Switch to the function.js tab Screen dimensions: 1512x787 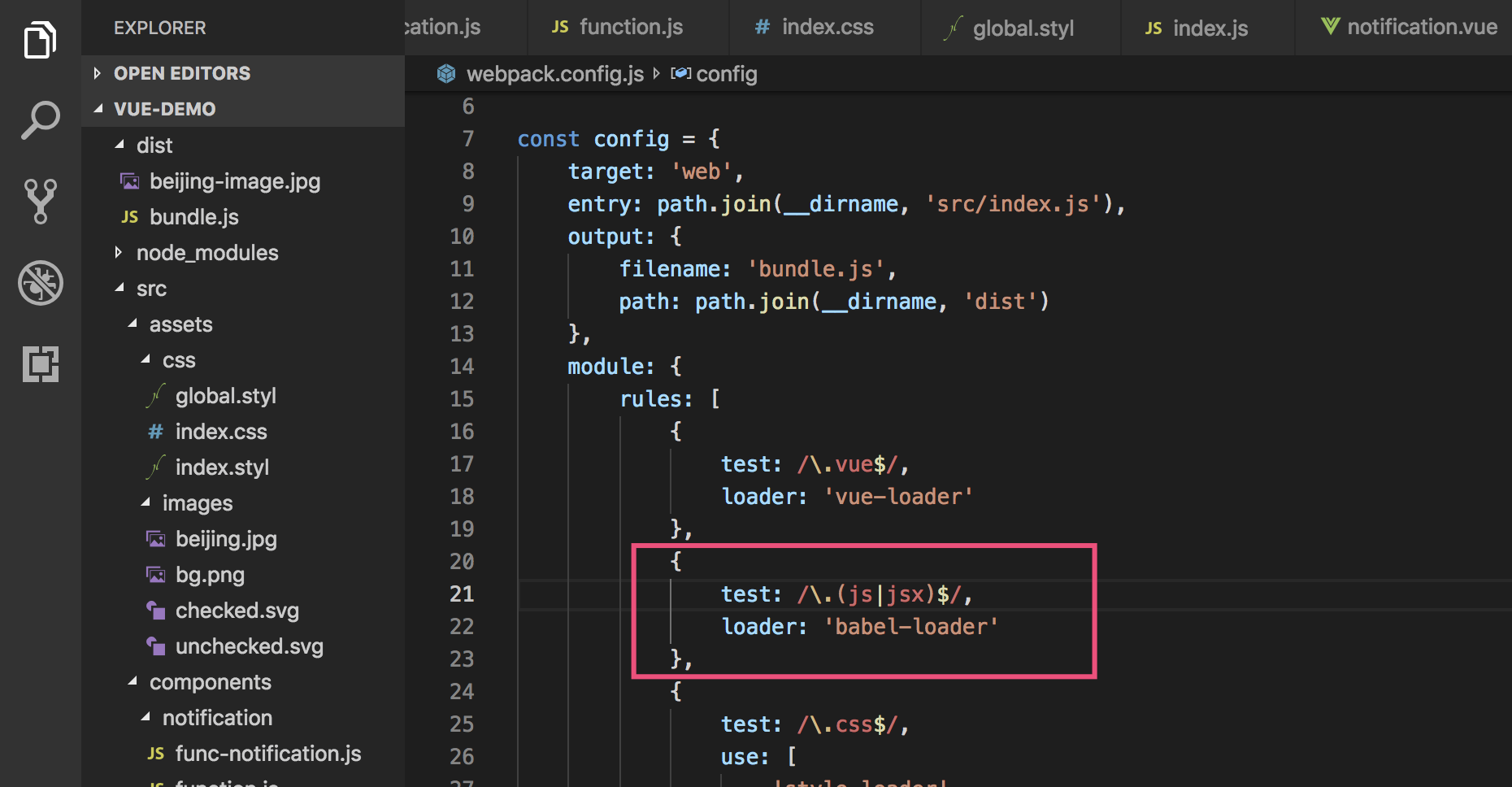pos(630,26)
